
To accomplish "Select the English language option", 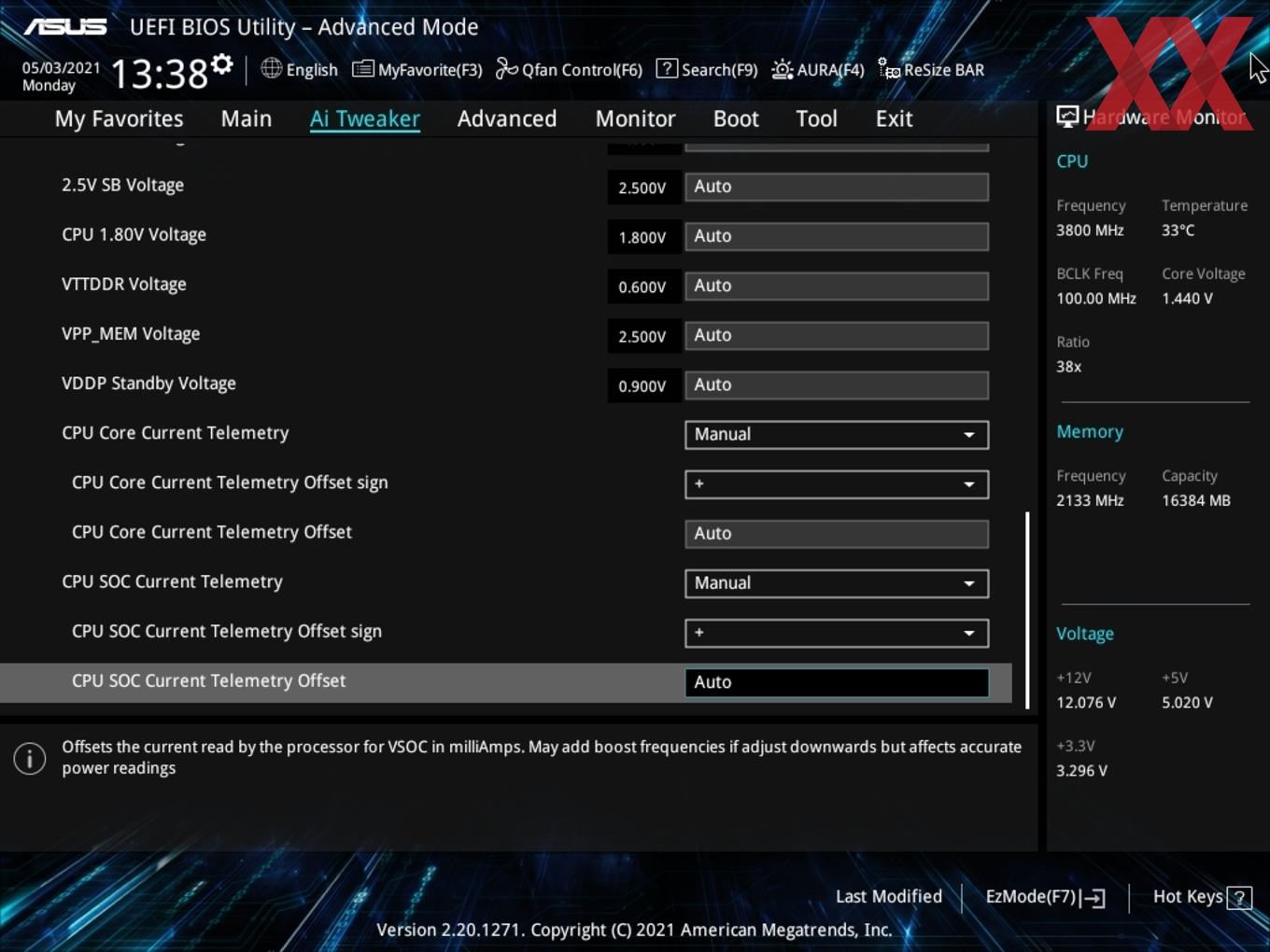I will point(312,70).
